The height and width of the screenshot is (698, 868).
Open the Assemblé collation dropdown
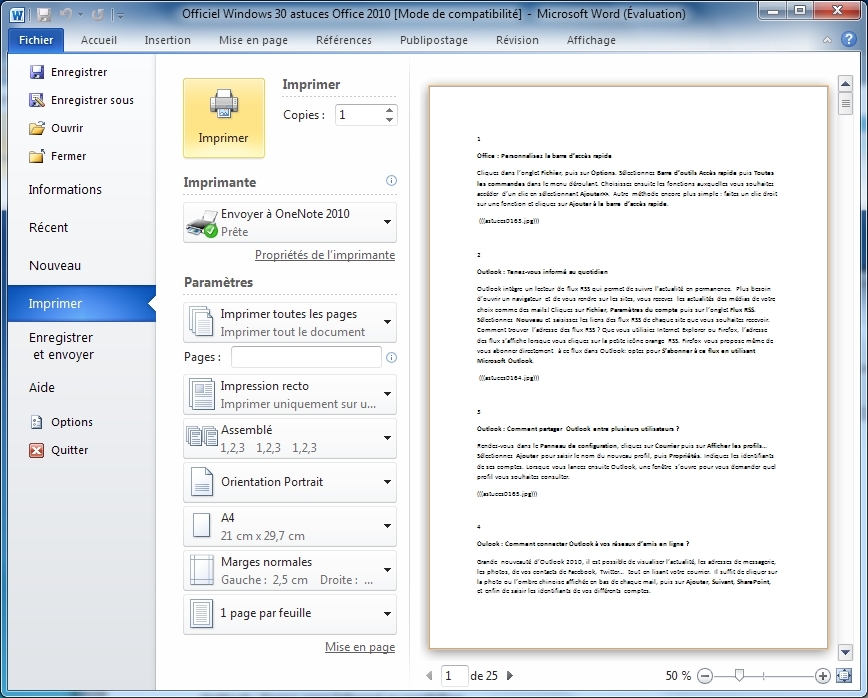coord(290,438)
